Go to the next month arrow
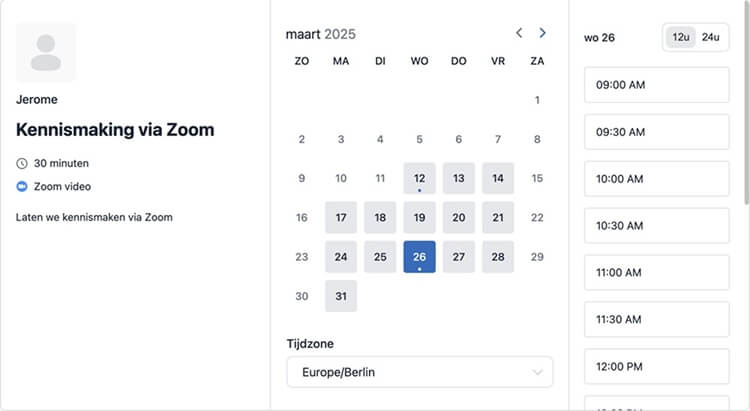Screen dimensions: 750x411 pyautogui.click(x=542, y=33)
